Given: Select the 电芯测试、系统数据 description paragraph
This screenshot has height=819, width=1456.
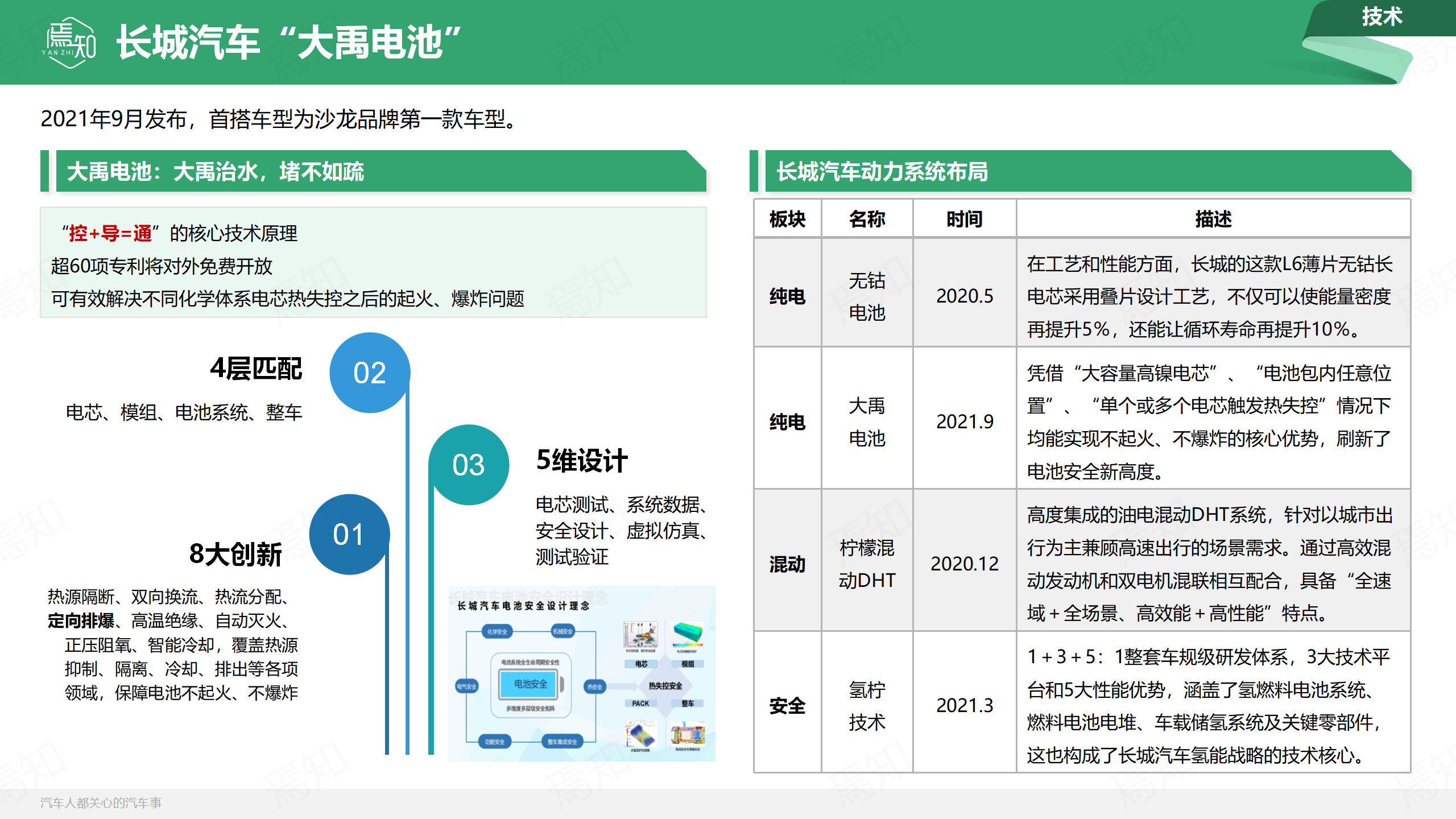Looking at the screenshot, I should tap(622, 531).
